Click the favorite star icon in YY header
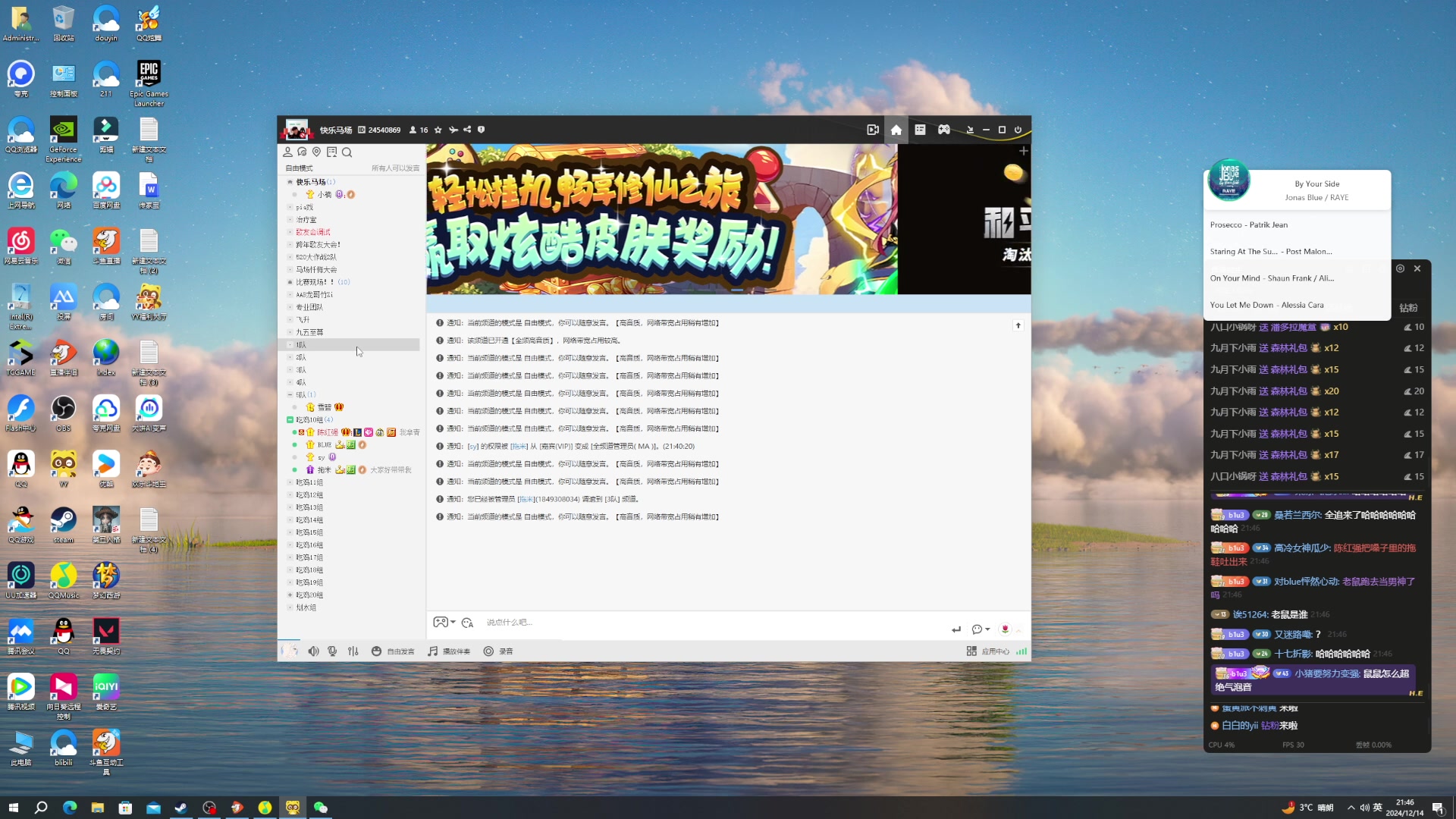Viewport: 1456px width, 819px height. (x=438, y=130)
